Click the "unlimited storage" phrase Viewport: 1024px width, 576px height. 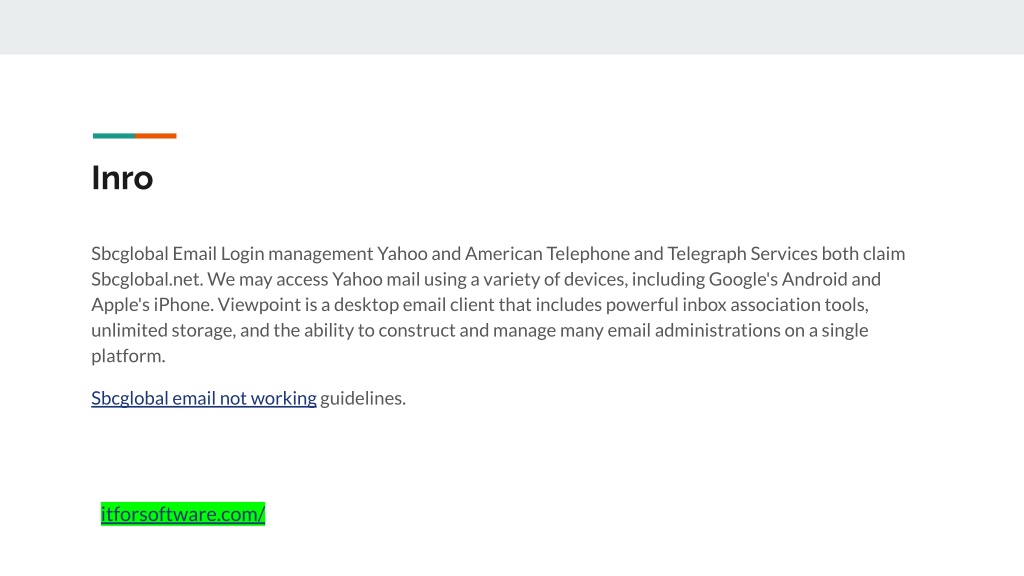(162, 330)
